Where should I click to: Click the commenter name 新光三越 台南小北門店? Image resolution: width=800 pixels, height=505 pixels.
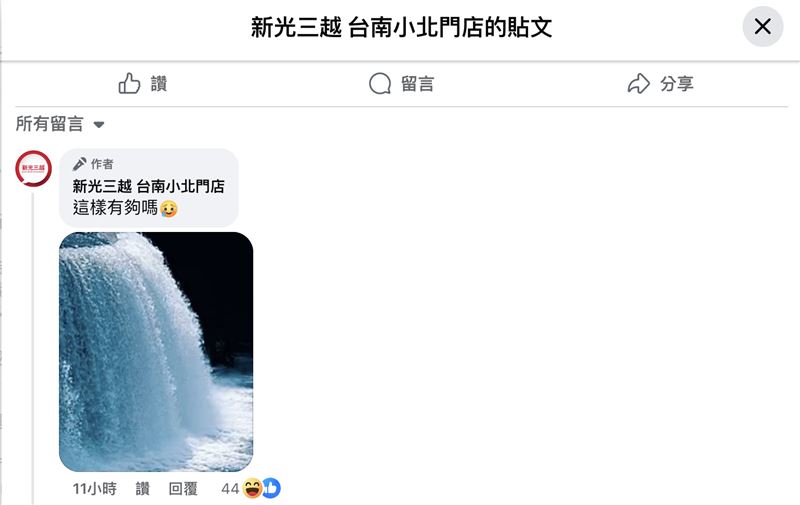(148, 186)
